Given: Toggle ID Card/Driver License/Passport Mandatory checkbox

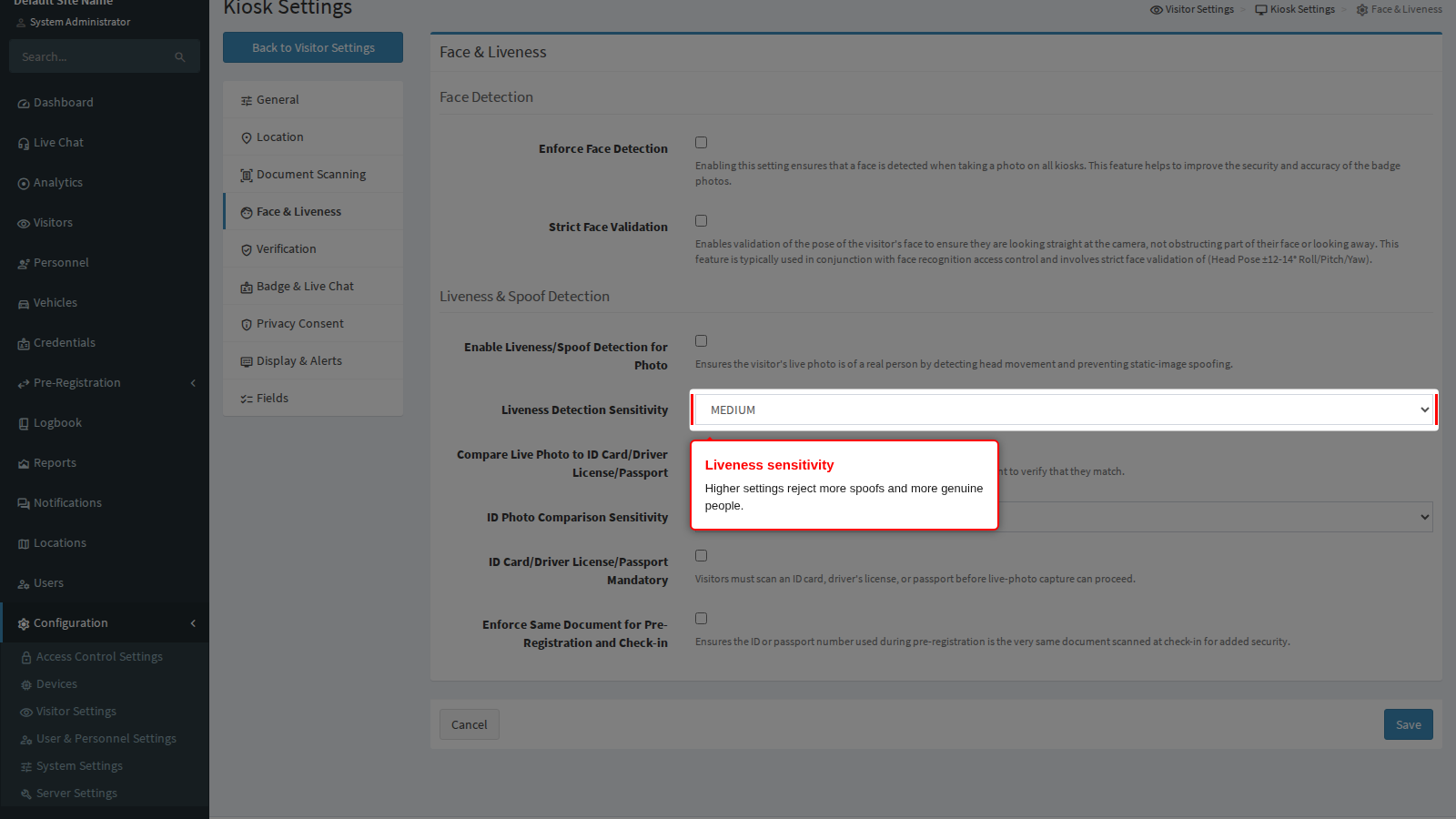Looking at the screenshot, I should tap(701, 556).
